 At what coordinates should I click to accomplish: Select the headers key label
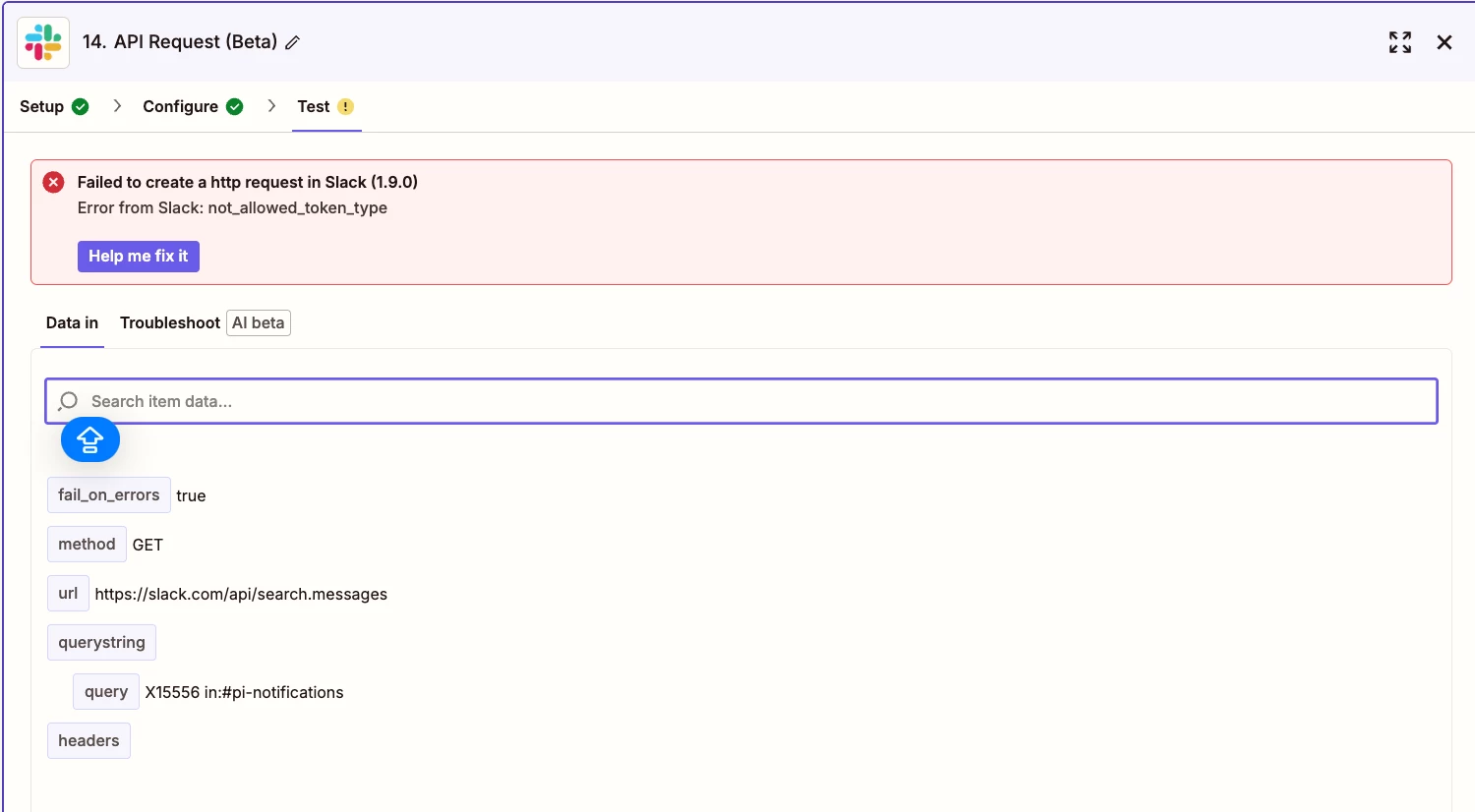[x=88, y=740]
